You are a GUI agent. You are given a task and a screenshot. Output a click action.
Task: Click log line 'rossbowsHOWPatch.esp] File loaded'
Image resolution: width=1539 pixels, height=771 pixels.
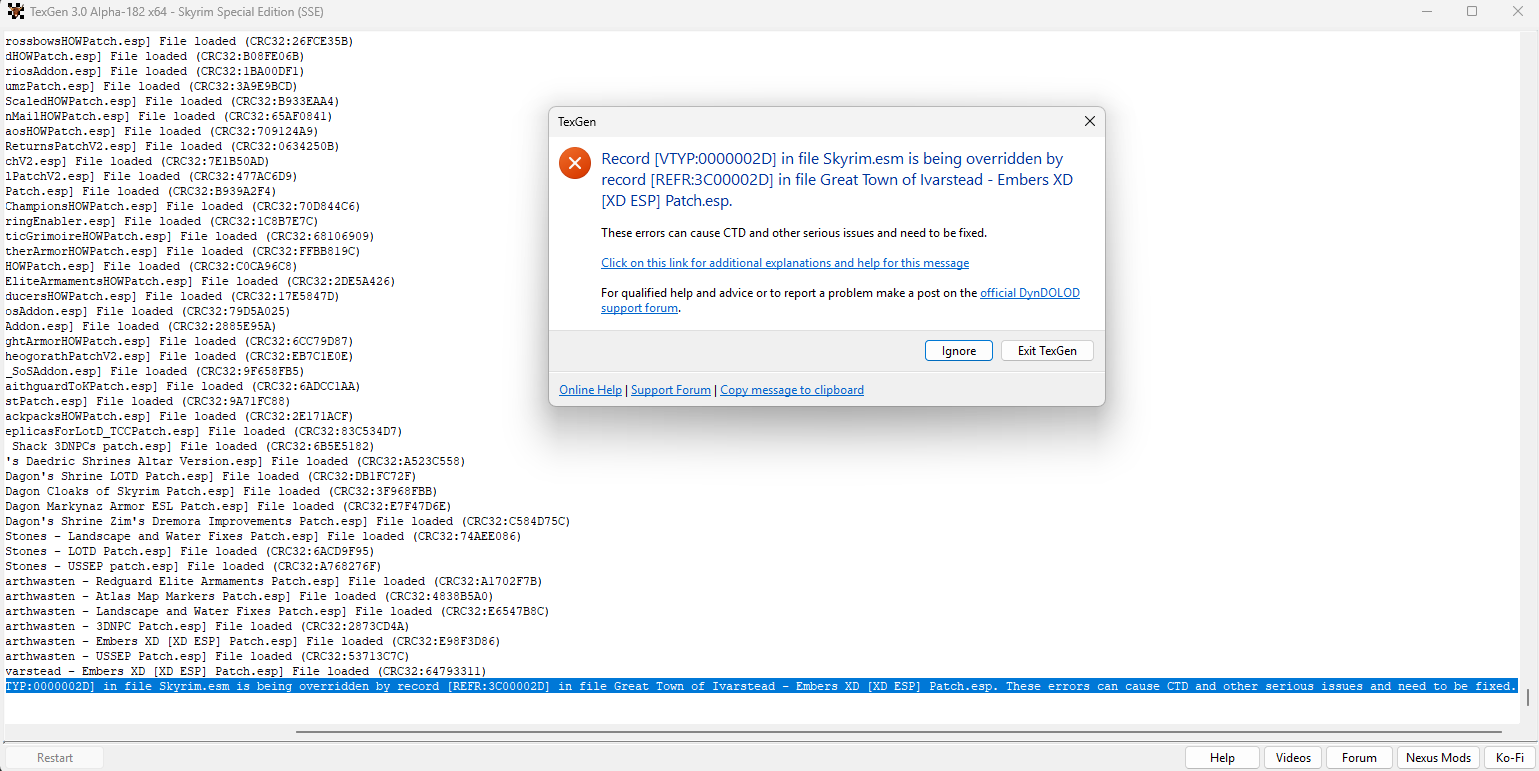179,41
